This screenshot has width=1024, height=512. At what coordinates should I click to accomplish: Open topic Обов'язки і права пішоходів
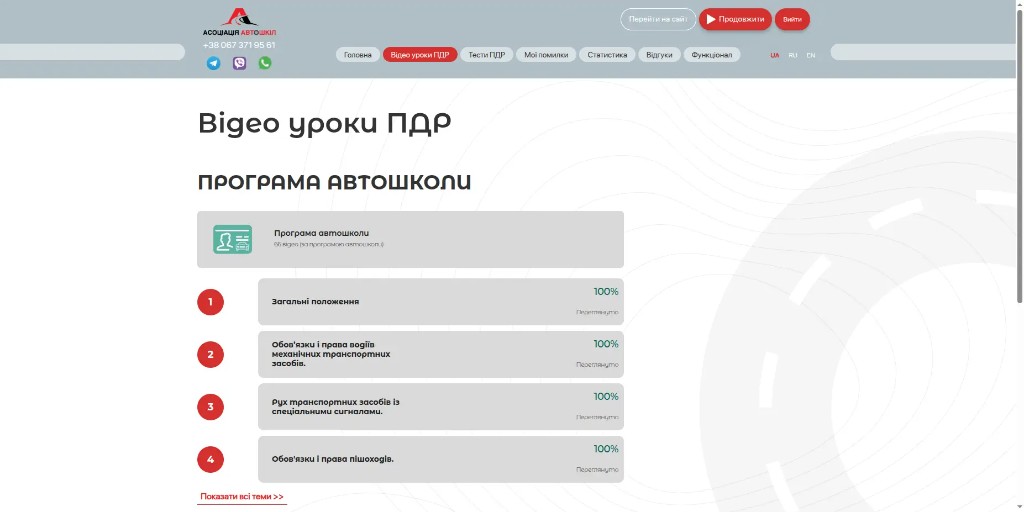pos(441,460)
